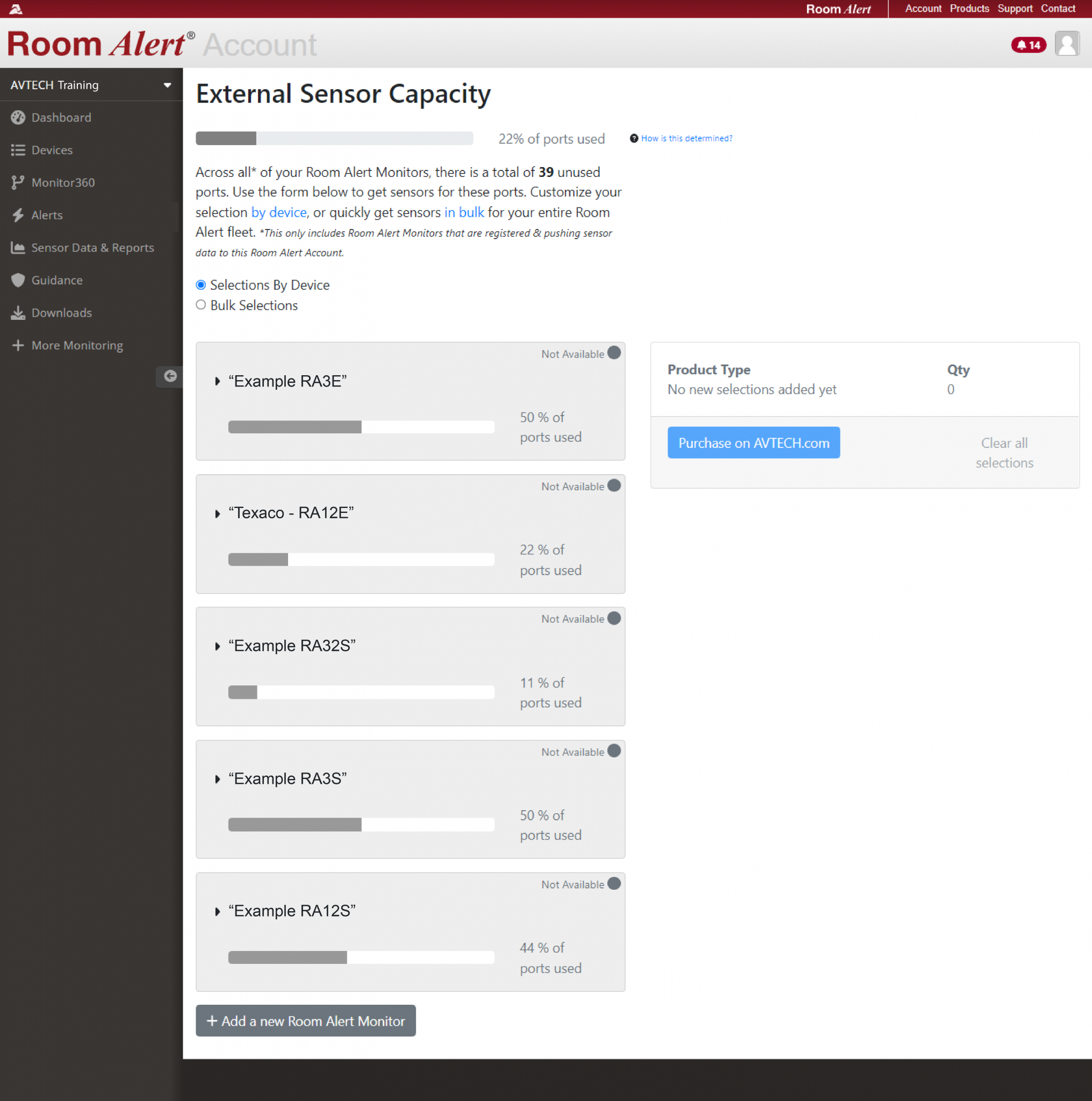The width and height of the screenshot is (1092, 1101).
Task: Open the Support menu item
Action: tap(1015, 9)
